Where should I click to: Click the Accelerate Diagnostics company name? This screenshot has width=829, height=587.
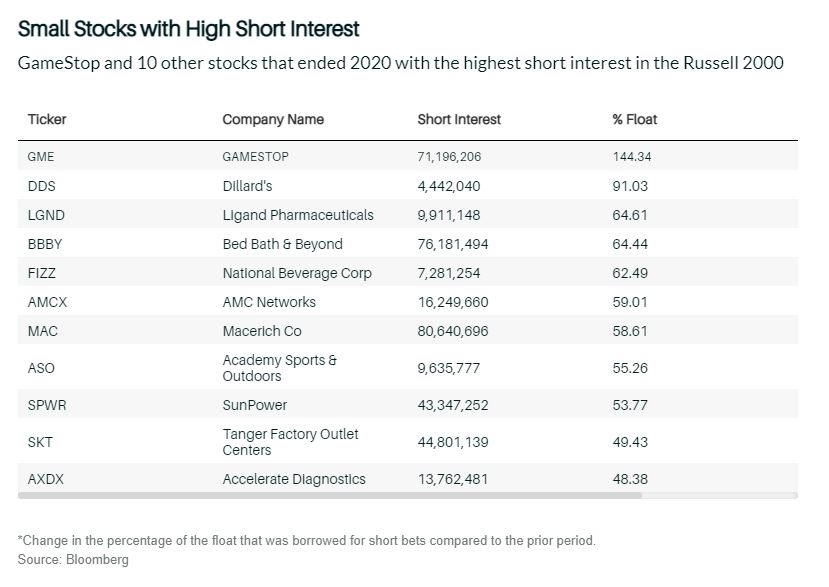pyautogui.click(x=294, y=479)
